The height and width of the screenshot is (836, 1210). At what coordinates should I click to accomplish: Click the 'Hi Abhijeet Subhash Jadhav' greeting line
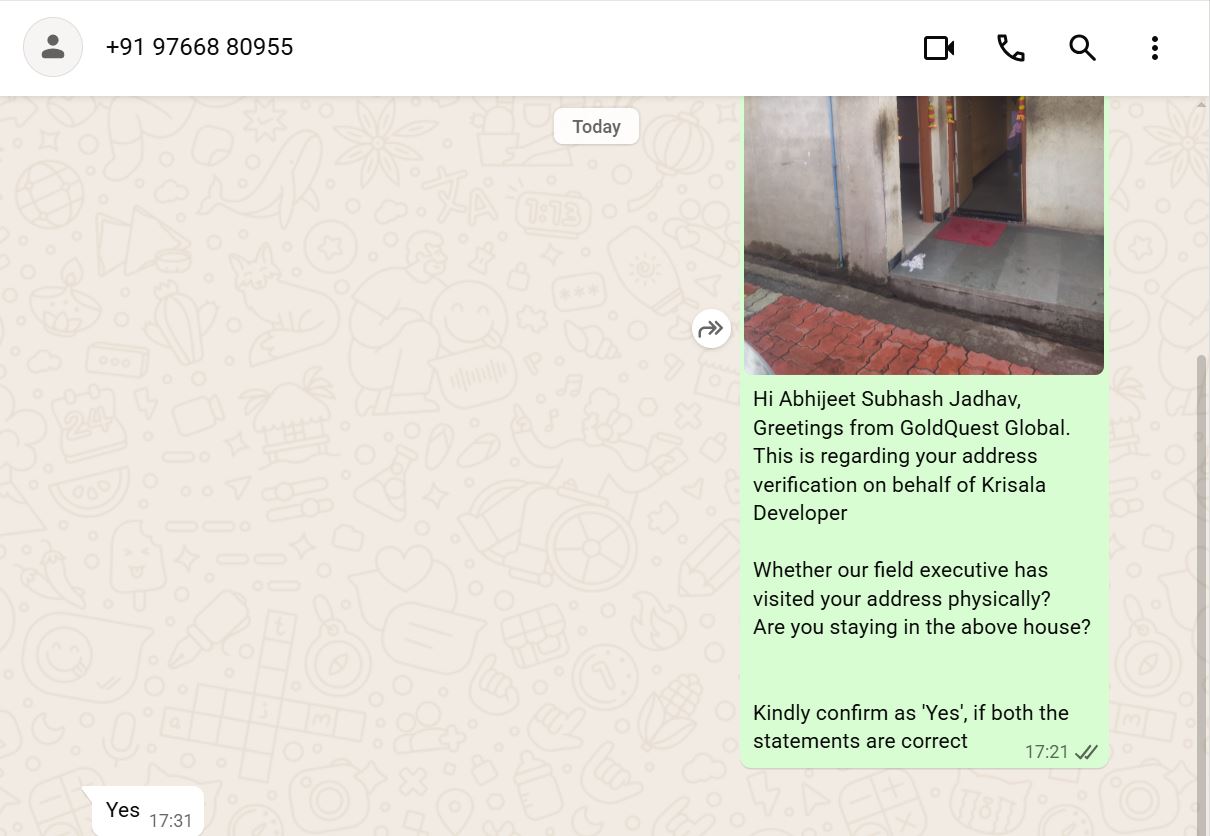click(886, 399)
